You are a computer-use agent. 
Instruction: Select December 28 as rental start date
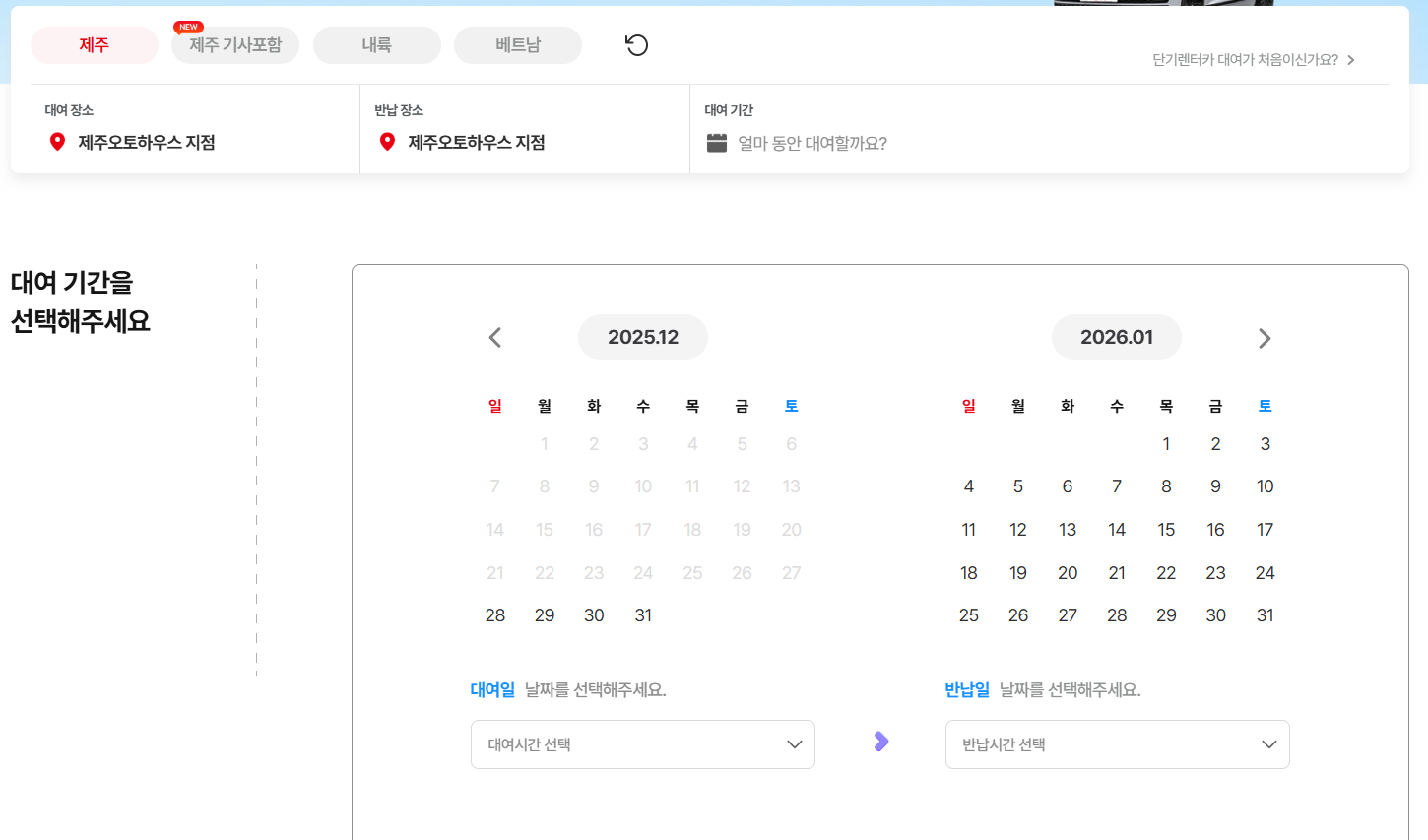click(x=495, y=614)
